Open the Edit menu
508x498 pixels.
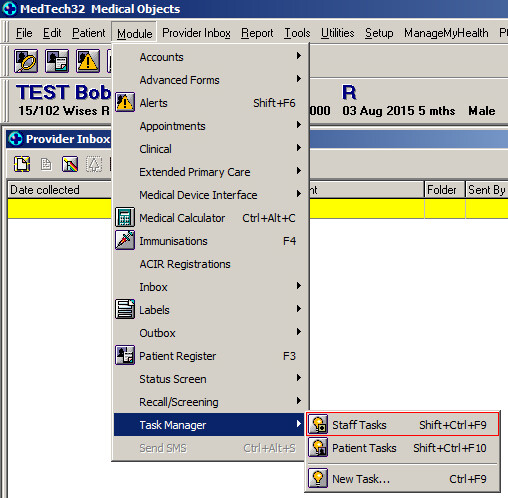tap(52, 33)
